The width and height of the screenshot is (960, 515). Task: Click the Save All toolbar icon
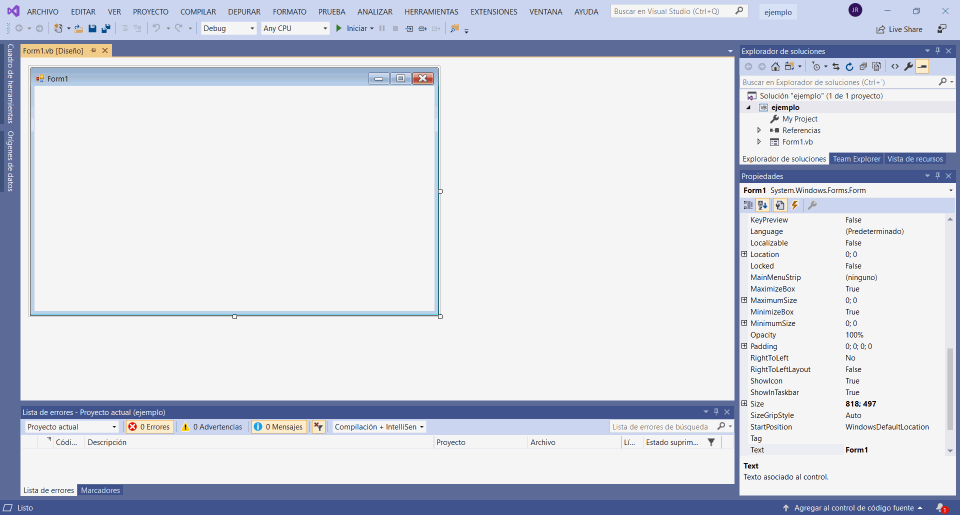[x=105, y=28]
